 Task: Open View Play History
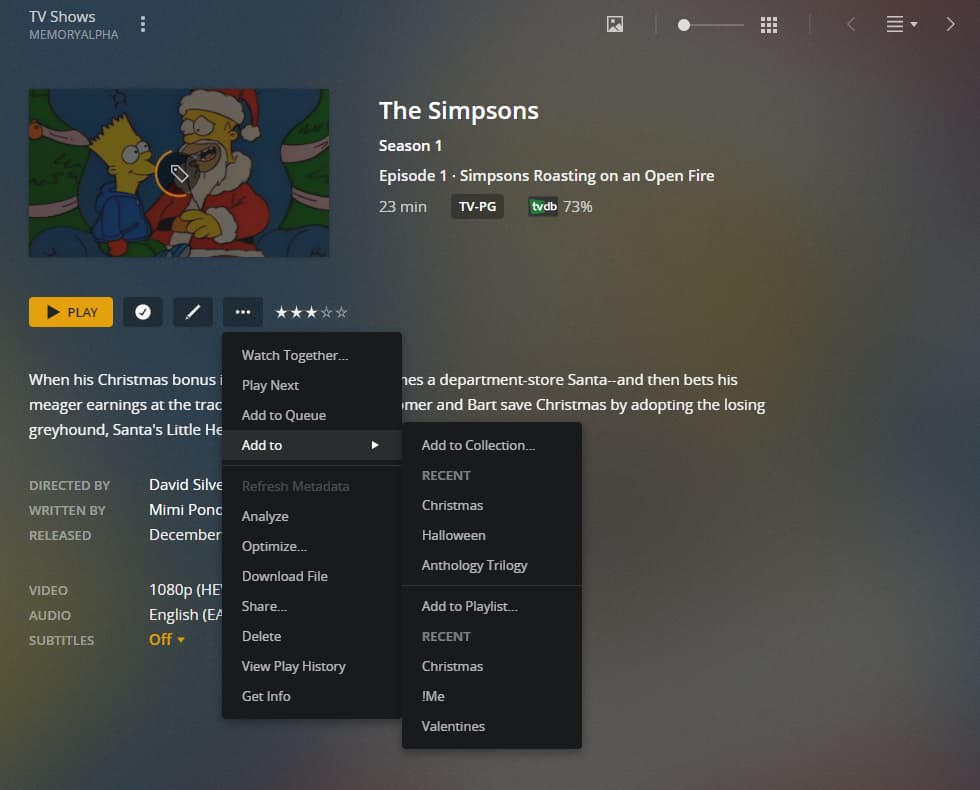click(x=312, y=666)
